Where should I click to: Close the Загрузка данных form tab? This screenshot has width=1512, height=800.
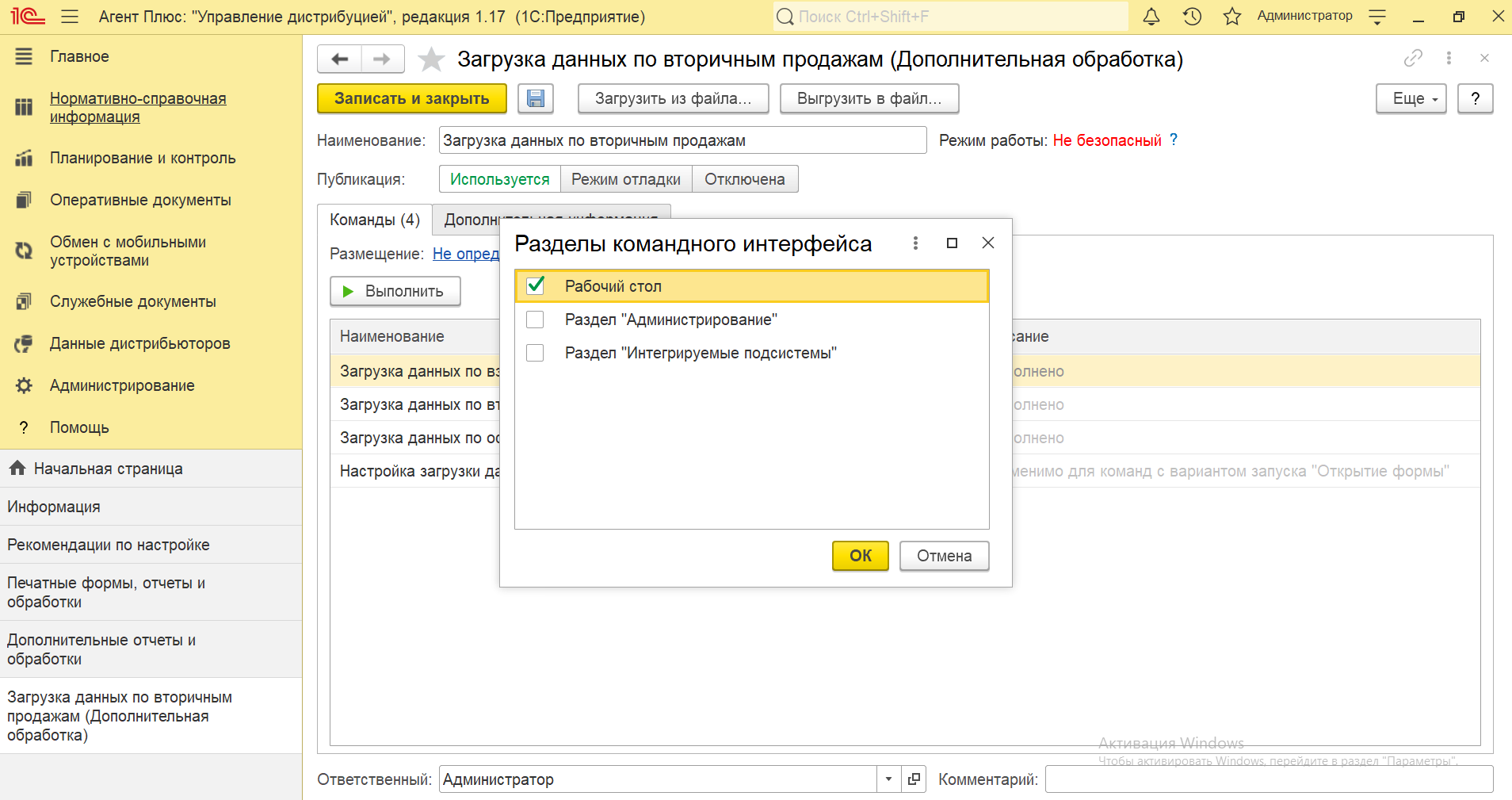click(1484, 58)
